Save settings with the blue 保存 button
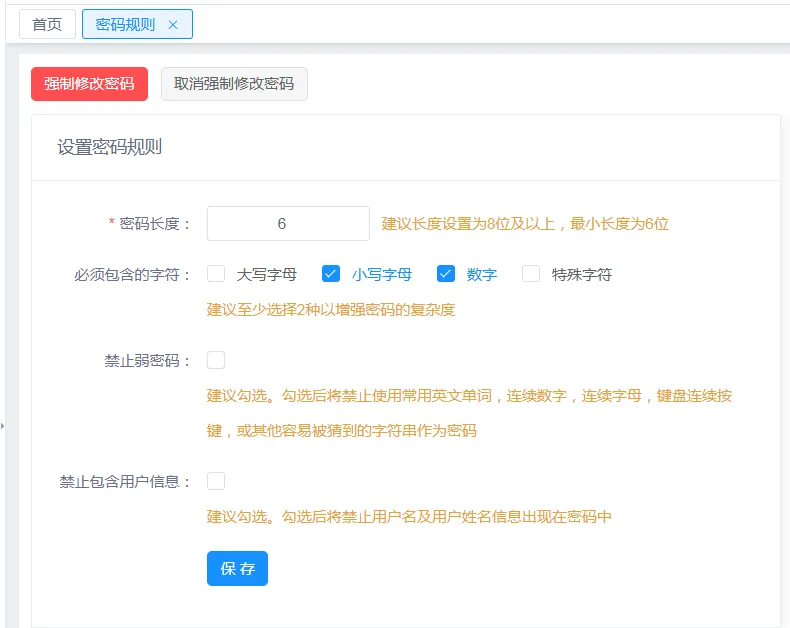This screenshot has height=628, width=790. pyautogui.click(x=237, y=569)
